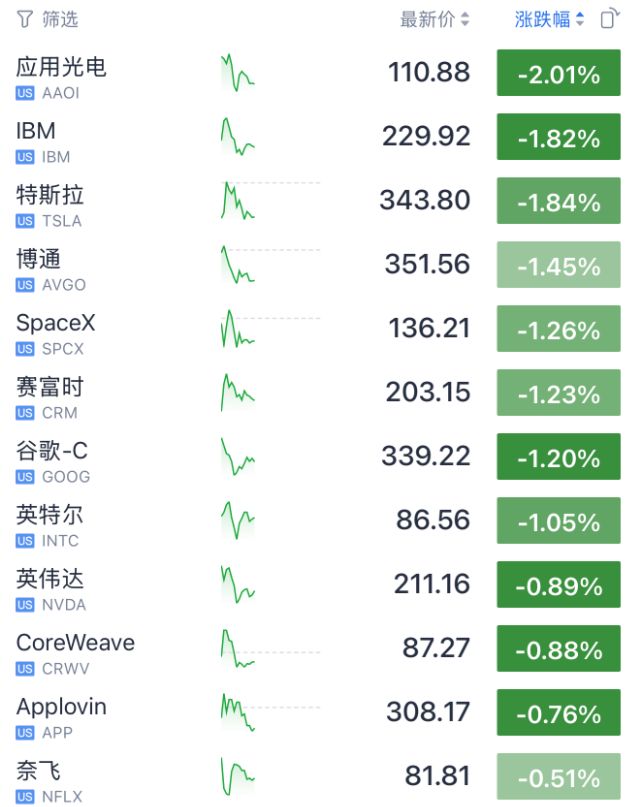This screenshot has height=807, width=633.
Task: Open the 筛选 filter funnel icon
Action: (24, 20)
